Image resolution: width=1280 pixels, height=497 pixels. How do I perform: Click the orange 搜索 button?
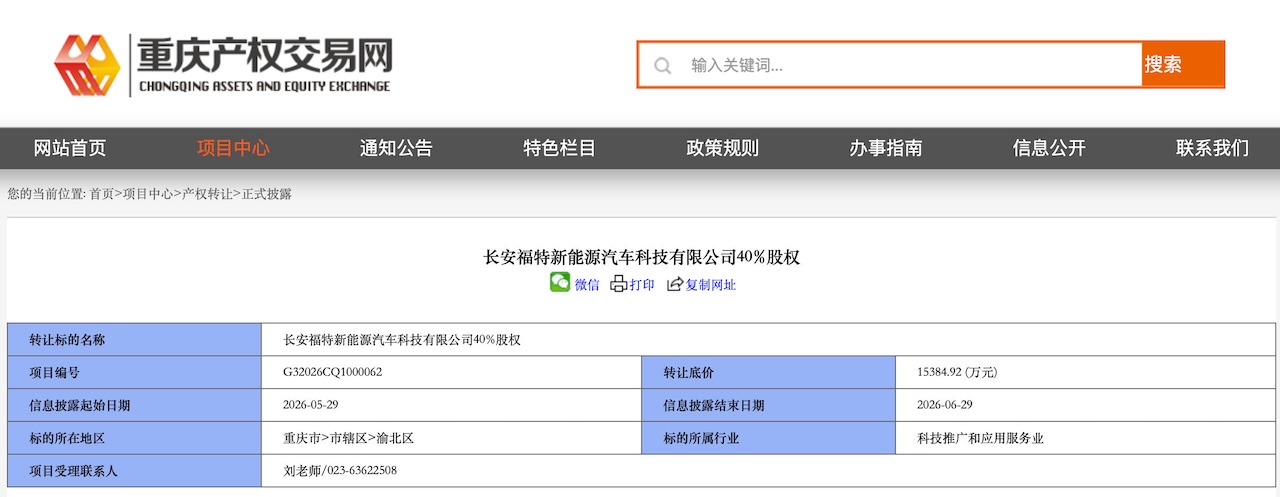click(x=1182, y=65)
